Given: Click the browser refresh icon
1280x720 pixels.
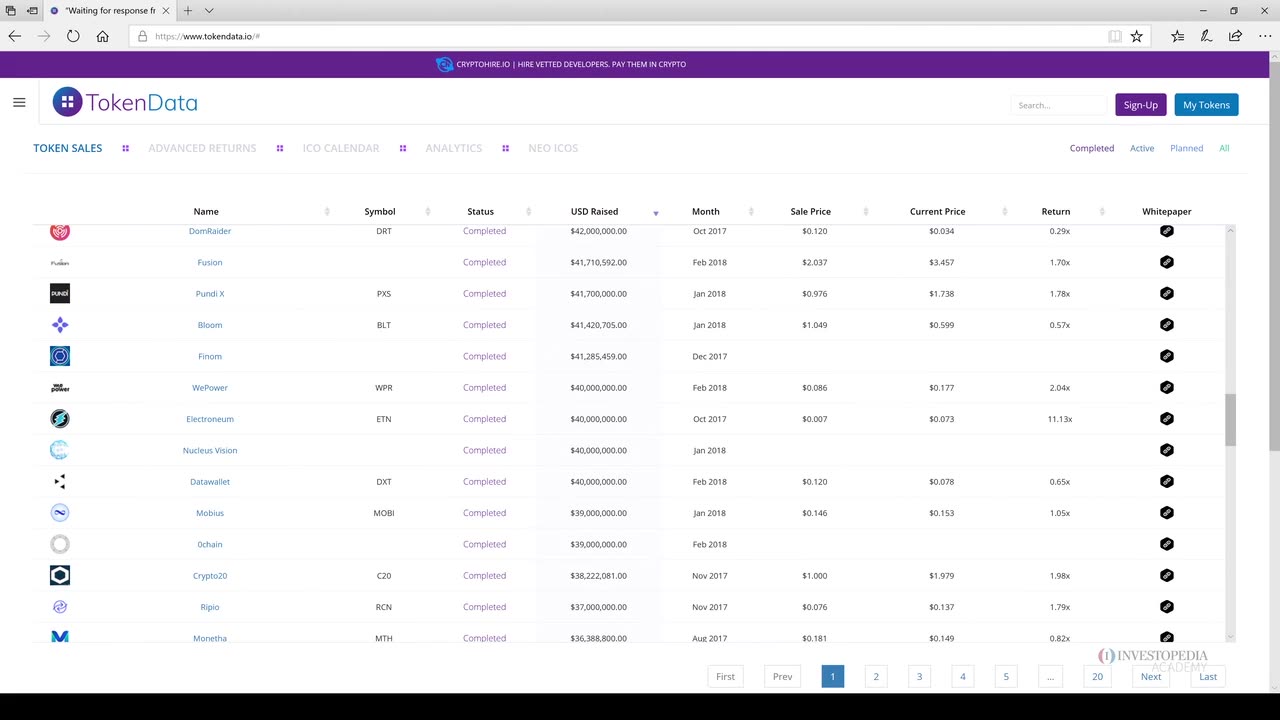Looking at the screenshot, I should (x=73, y=36).
